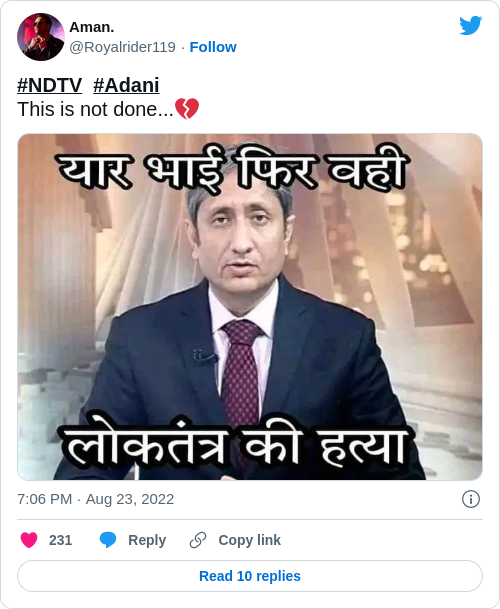Open the Read 10 replies button
Viewport: 500px width, 609px height.
tap(250, 576)
